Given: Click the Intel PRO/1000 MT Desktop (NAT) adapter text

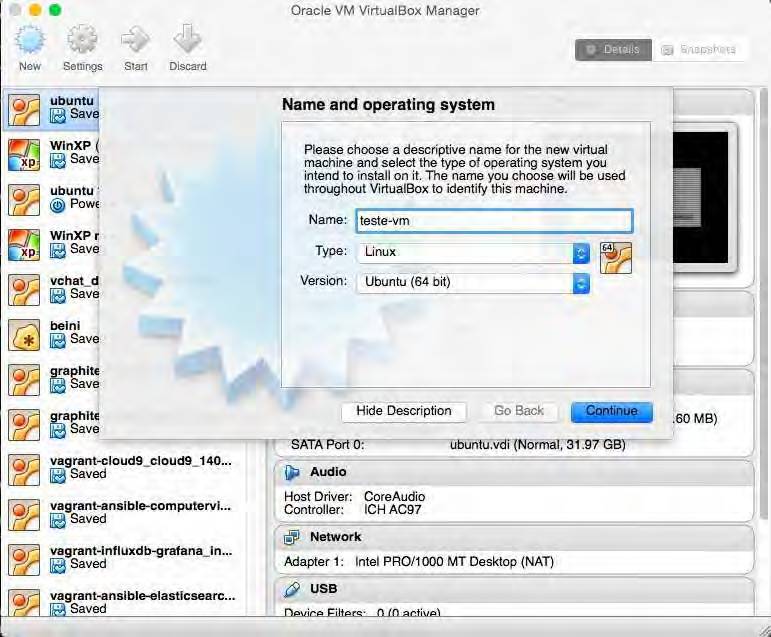Looking at the screenshot, I should tap(454, 562).
